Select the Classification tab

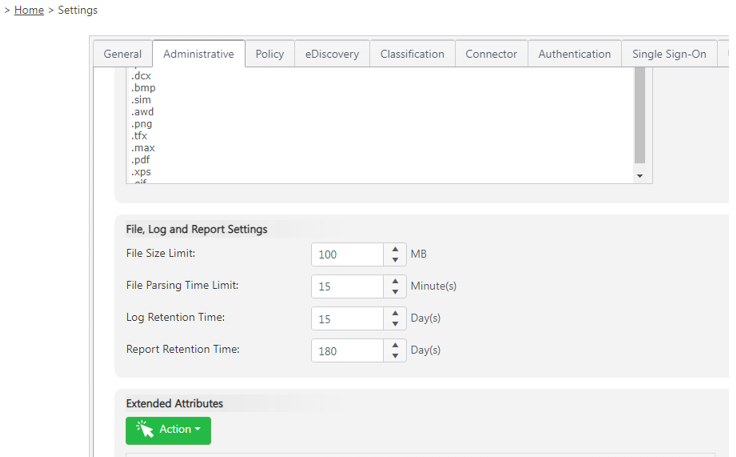tap(412, 54)
